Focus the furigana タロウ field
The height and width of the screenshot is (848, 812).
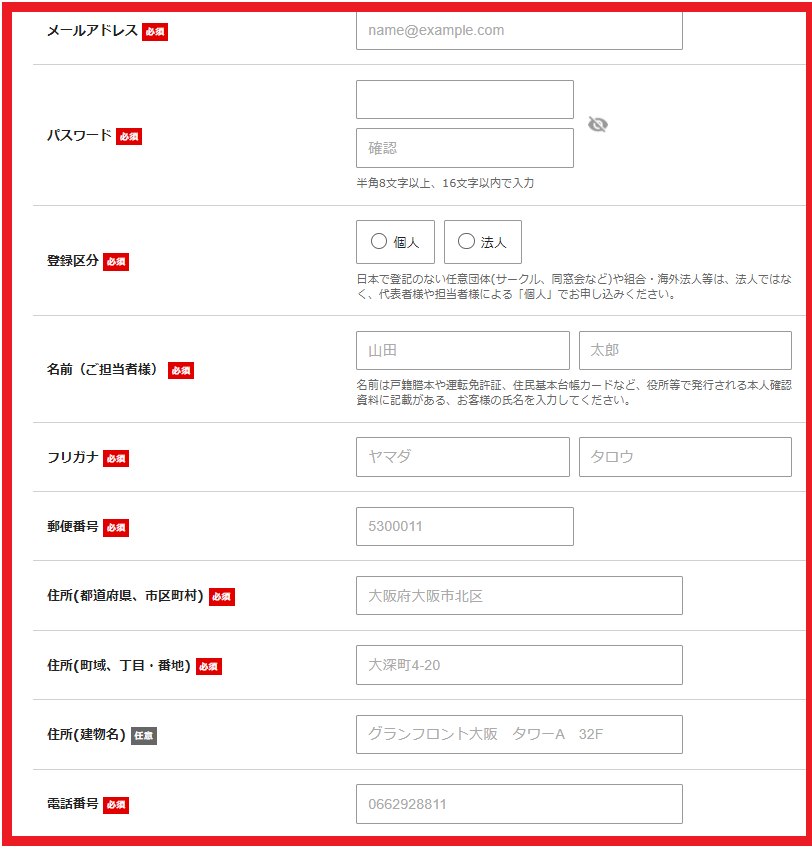point(685,457)
